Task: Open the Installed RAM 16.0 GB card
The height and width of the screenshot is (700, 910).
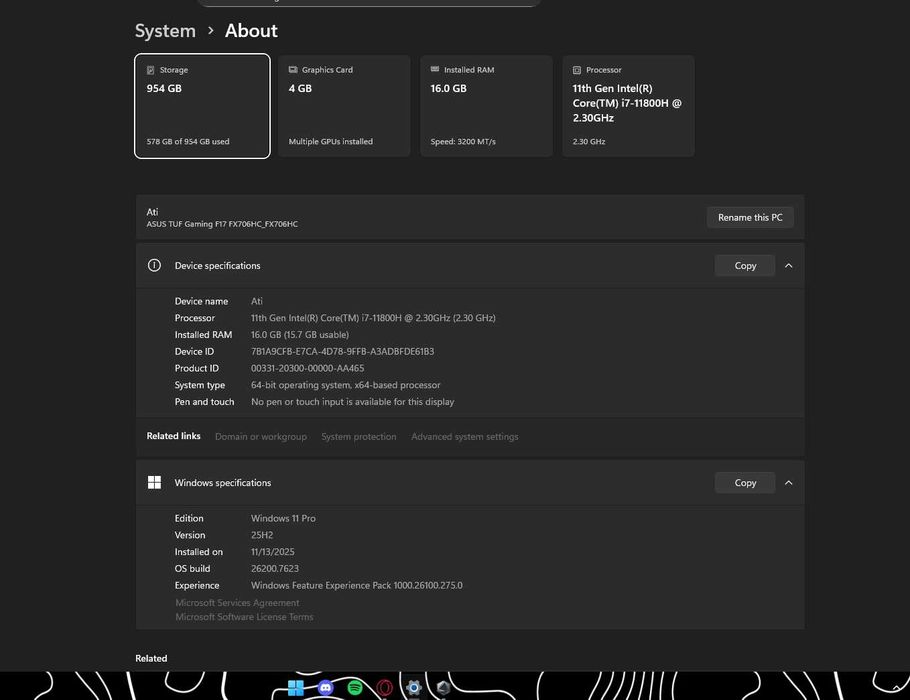Action: pos(486,106)
